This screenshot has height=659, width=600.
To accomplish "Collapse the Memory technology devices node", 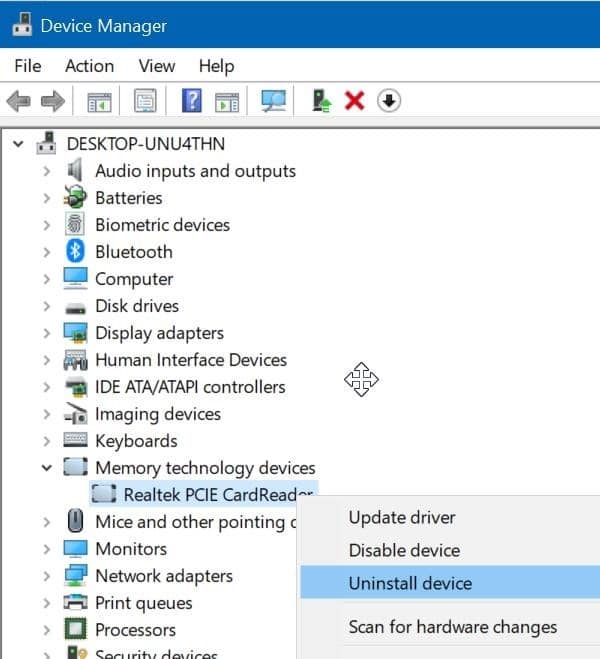I will [x=46, y=468].
